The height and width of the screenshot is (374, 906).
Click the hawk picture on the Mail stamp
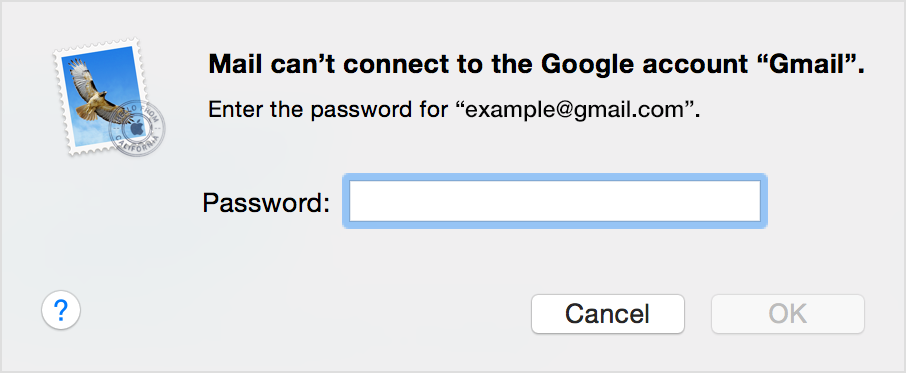pyautogui.click(x=95, y=90)
